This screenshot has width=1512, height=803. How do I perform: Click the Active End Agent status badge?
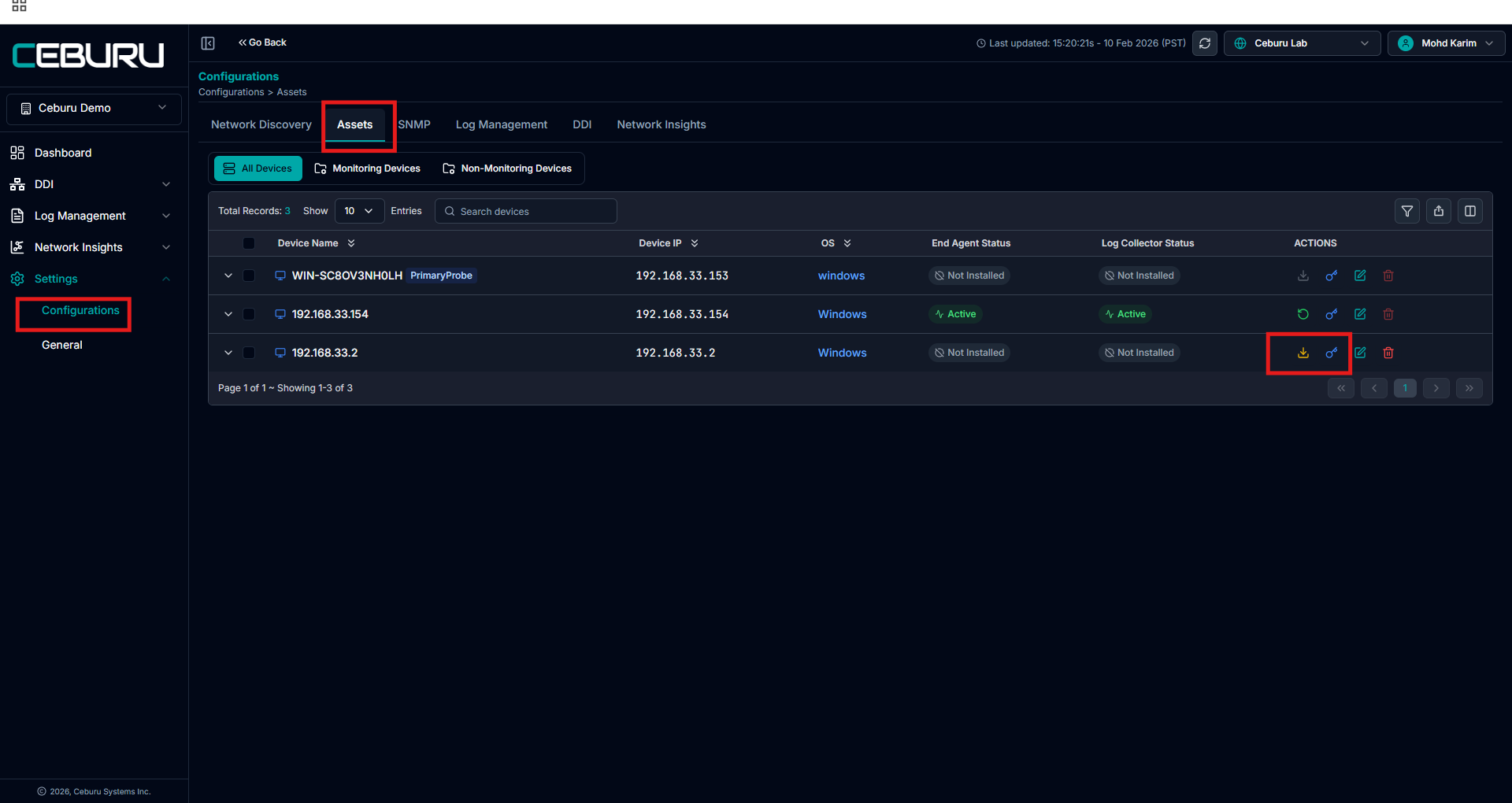click(x=955, y=314)
